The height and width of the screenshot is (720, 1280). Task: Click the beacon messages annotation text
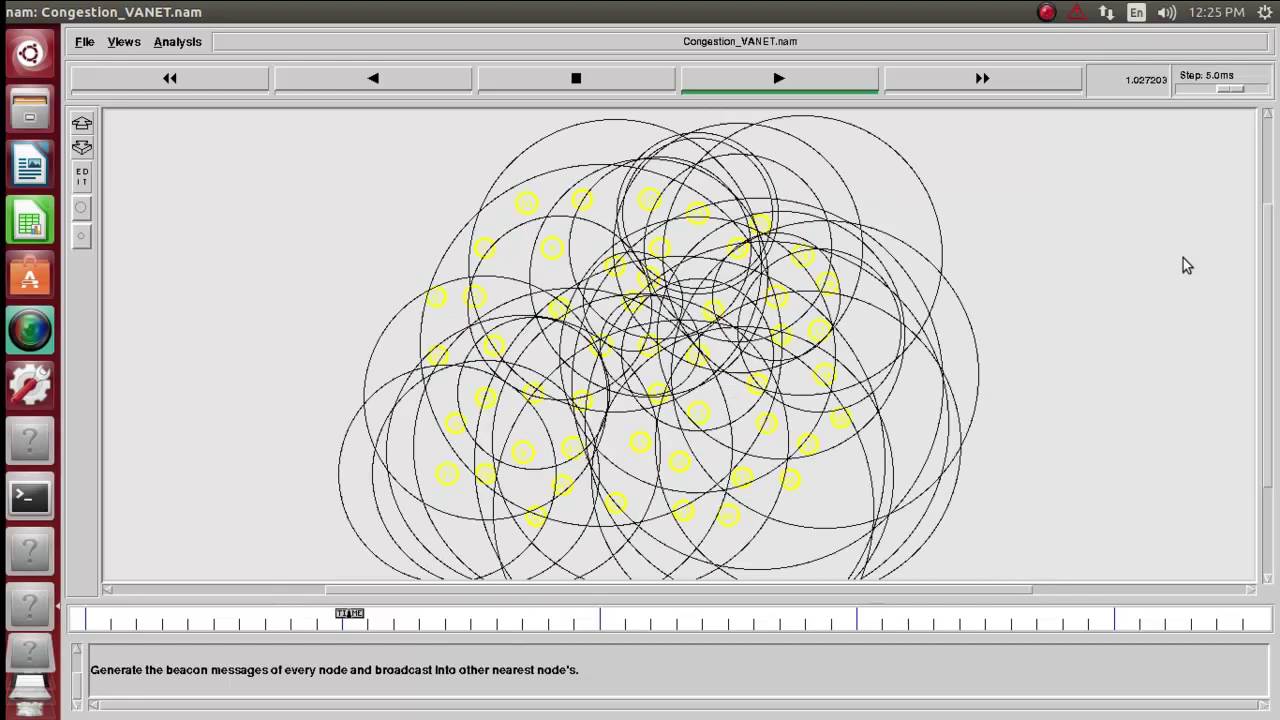pyautogui.click(x=334, y=670)
